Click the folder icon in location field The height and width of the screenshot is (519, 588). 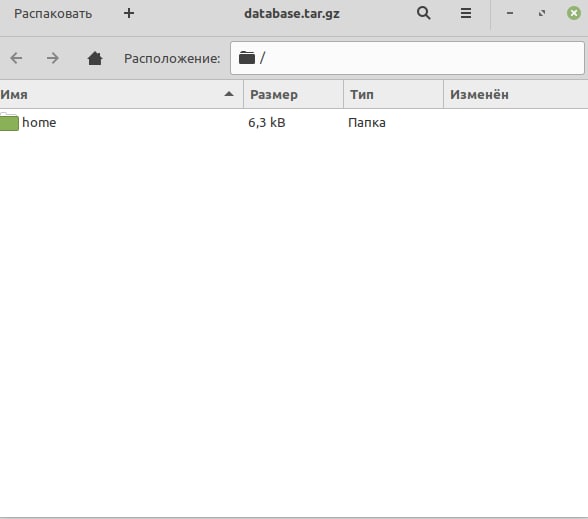coord(247,58)
